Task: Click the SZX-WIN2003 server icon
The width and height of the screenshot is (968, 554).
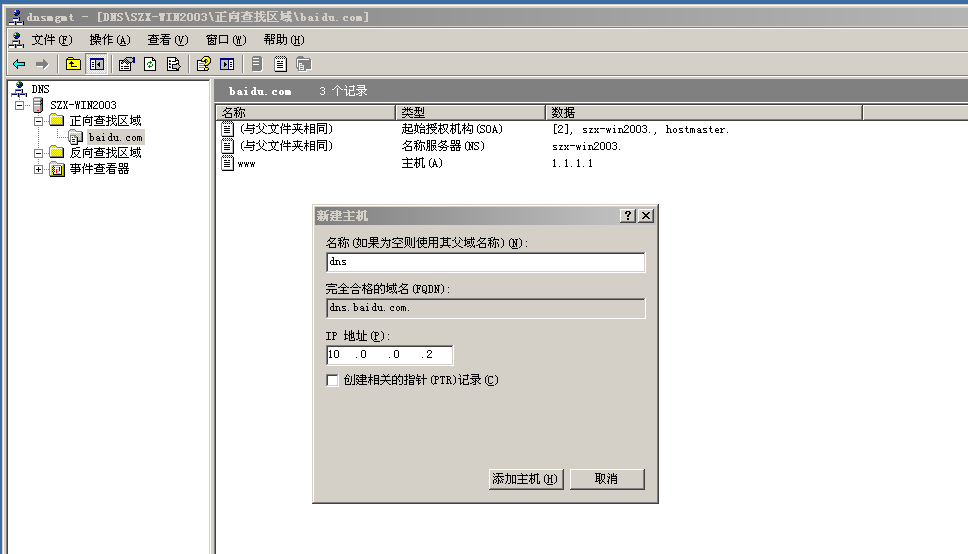Action: click(38, 105)
